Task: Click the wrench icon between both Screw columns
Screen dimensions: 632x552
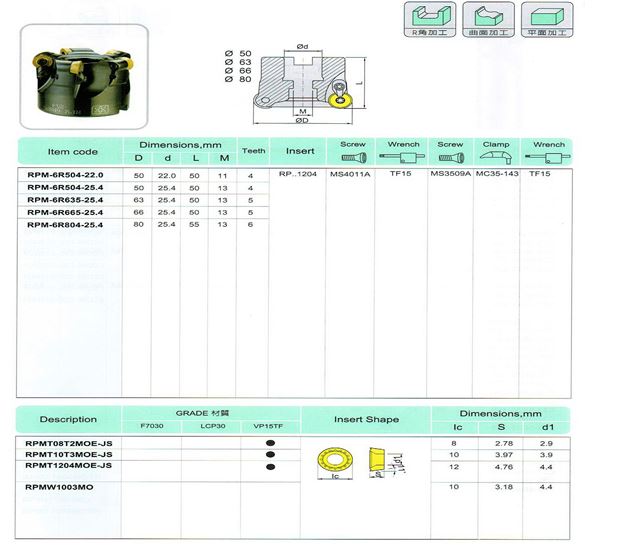Action: coord(402,157)
